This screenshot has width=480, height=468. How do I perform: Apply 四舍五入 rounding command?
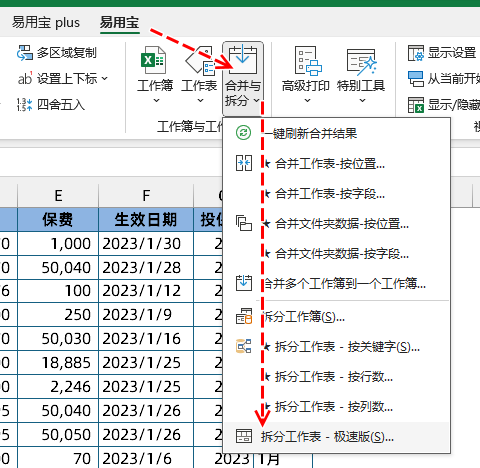(x=61, y=105)
